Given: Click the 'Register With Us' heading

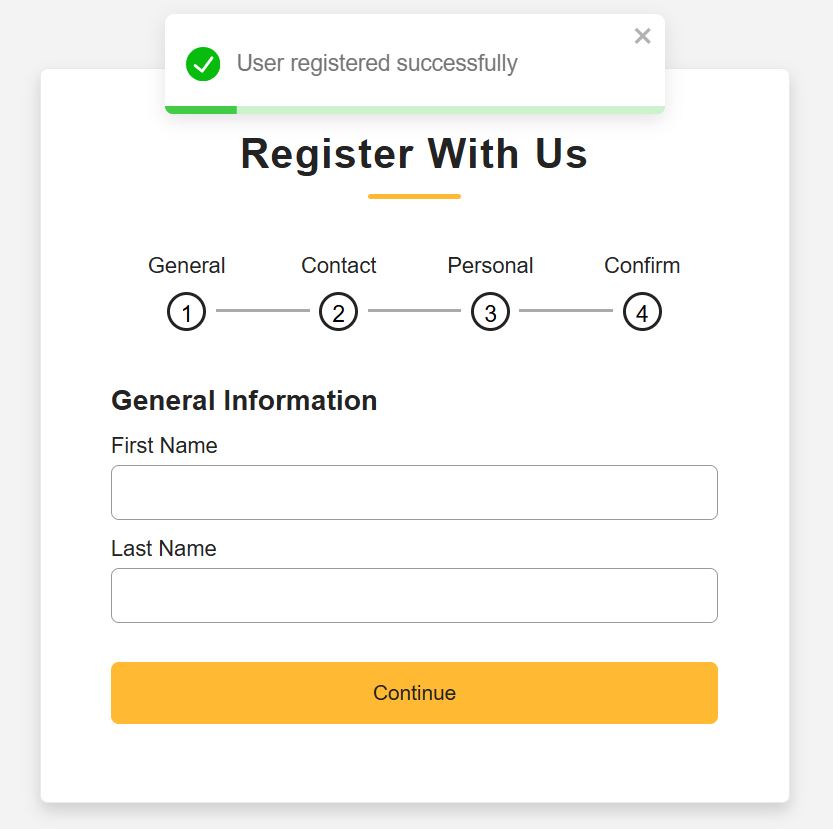Looking at the screenshot, I should (414, 155).
